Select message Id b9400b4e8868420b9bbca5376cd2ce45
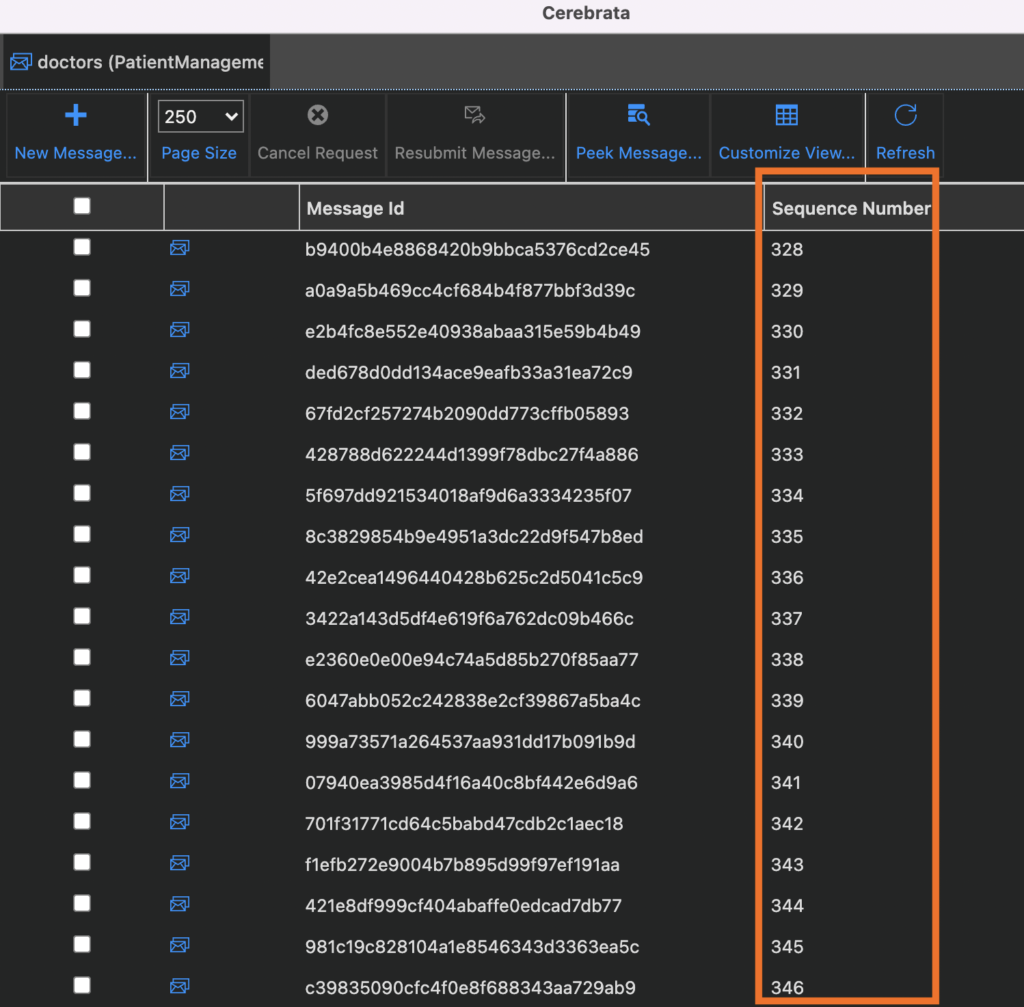 pos(477,250)
